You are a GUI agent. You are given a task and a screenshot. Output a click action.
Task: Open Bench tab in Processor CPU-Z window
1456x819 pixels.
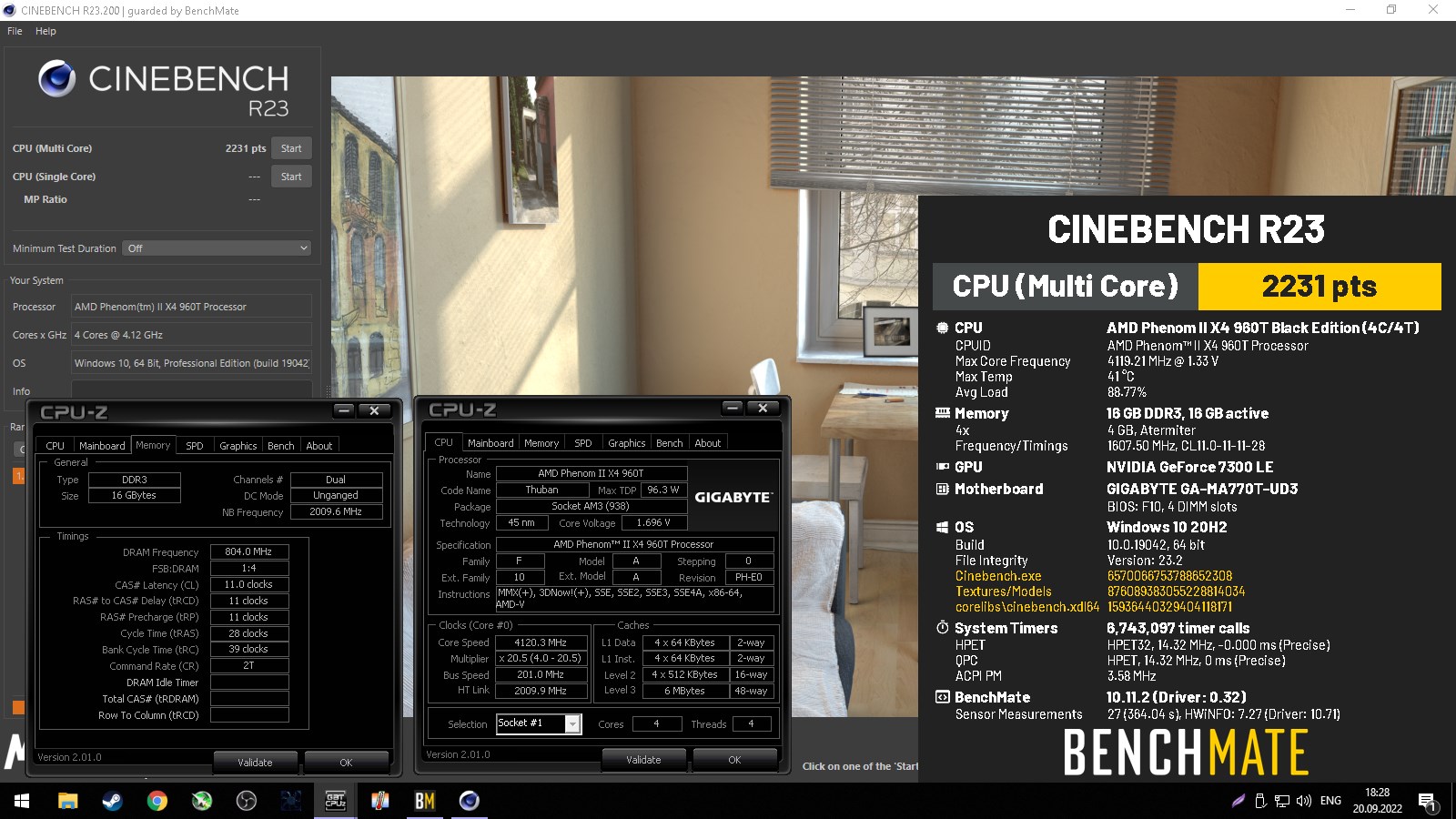point(670,443)
